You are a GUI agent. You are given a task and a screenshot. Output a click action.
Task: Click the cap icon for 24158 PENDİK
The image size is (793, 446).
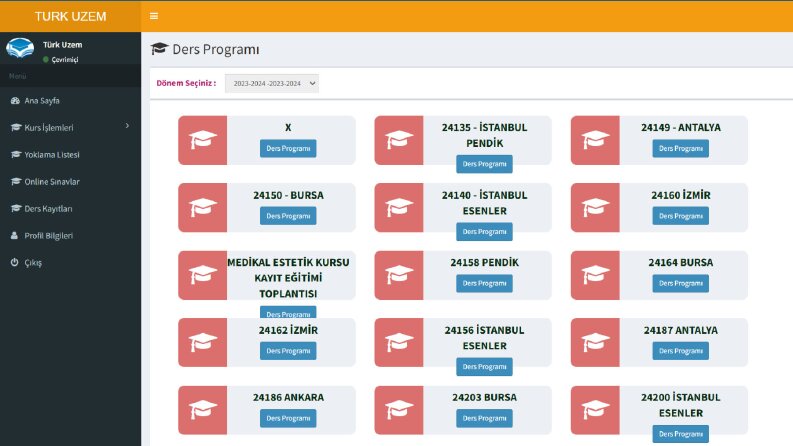399,275
